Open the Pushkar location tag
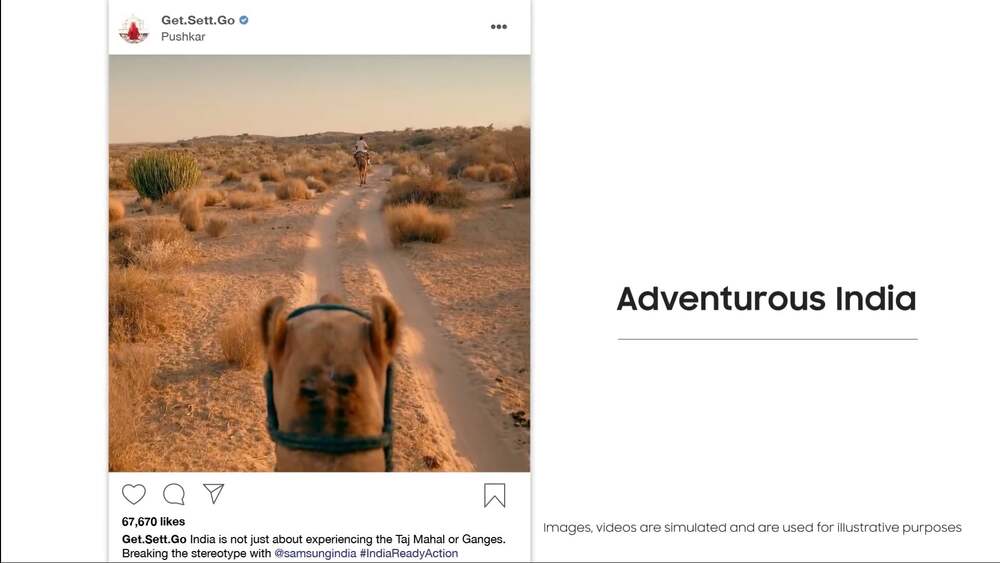 tap(183, 37)
